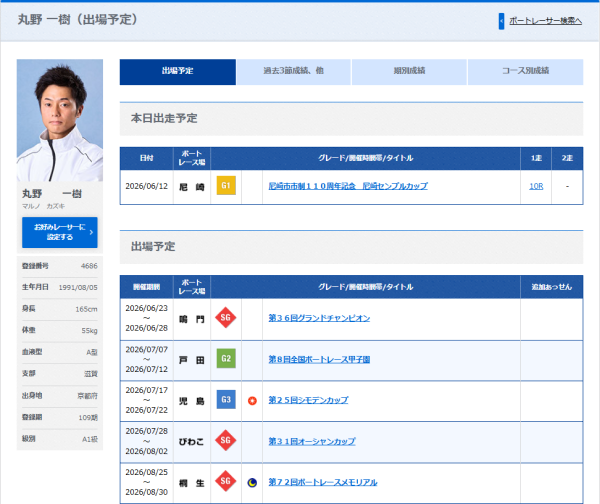Click the SG badge in the Naruto row
The width and height of the screenshot is (600, 504).
226,318
